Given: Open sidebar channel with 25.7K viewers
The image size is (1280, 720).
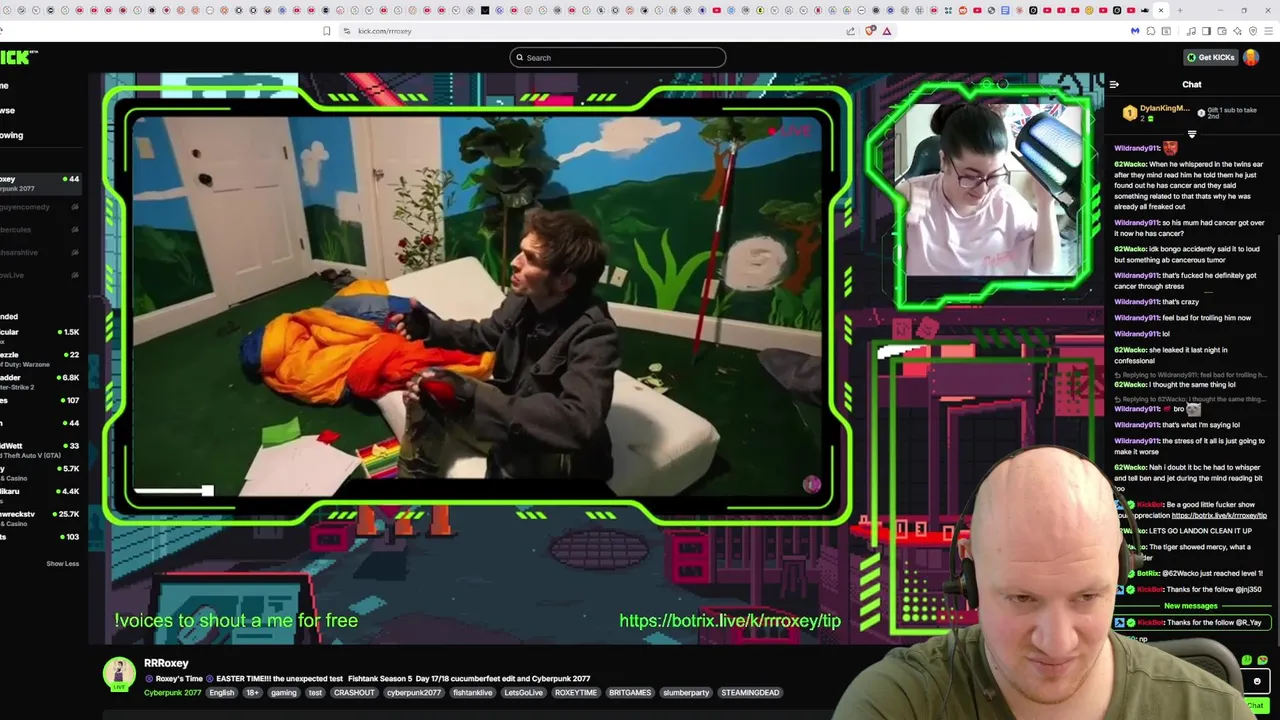Looking at the screenshot, I should (40, 518).
